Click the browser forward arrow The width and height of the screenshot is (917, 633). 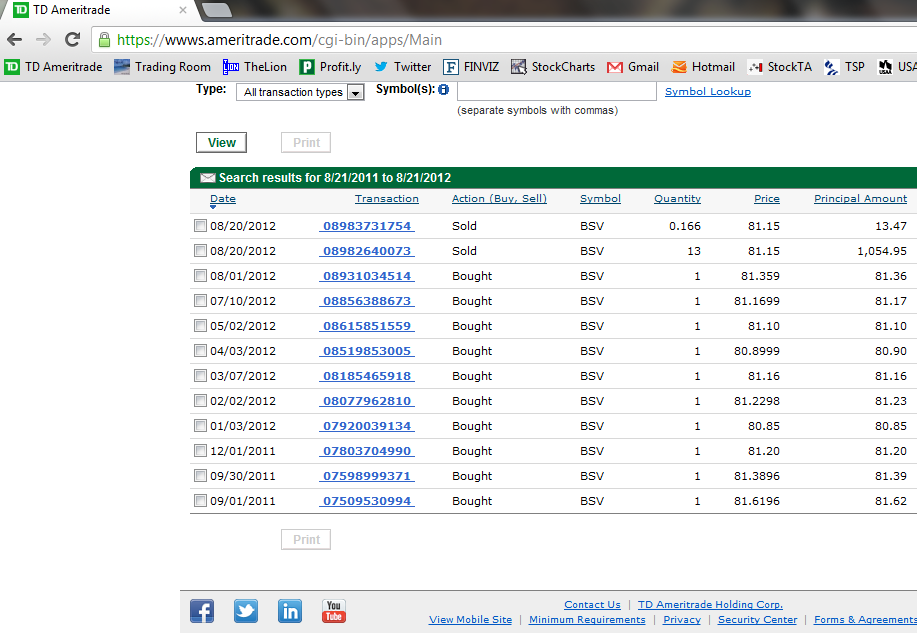pos(43,40)
